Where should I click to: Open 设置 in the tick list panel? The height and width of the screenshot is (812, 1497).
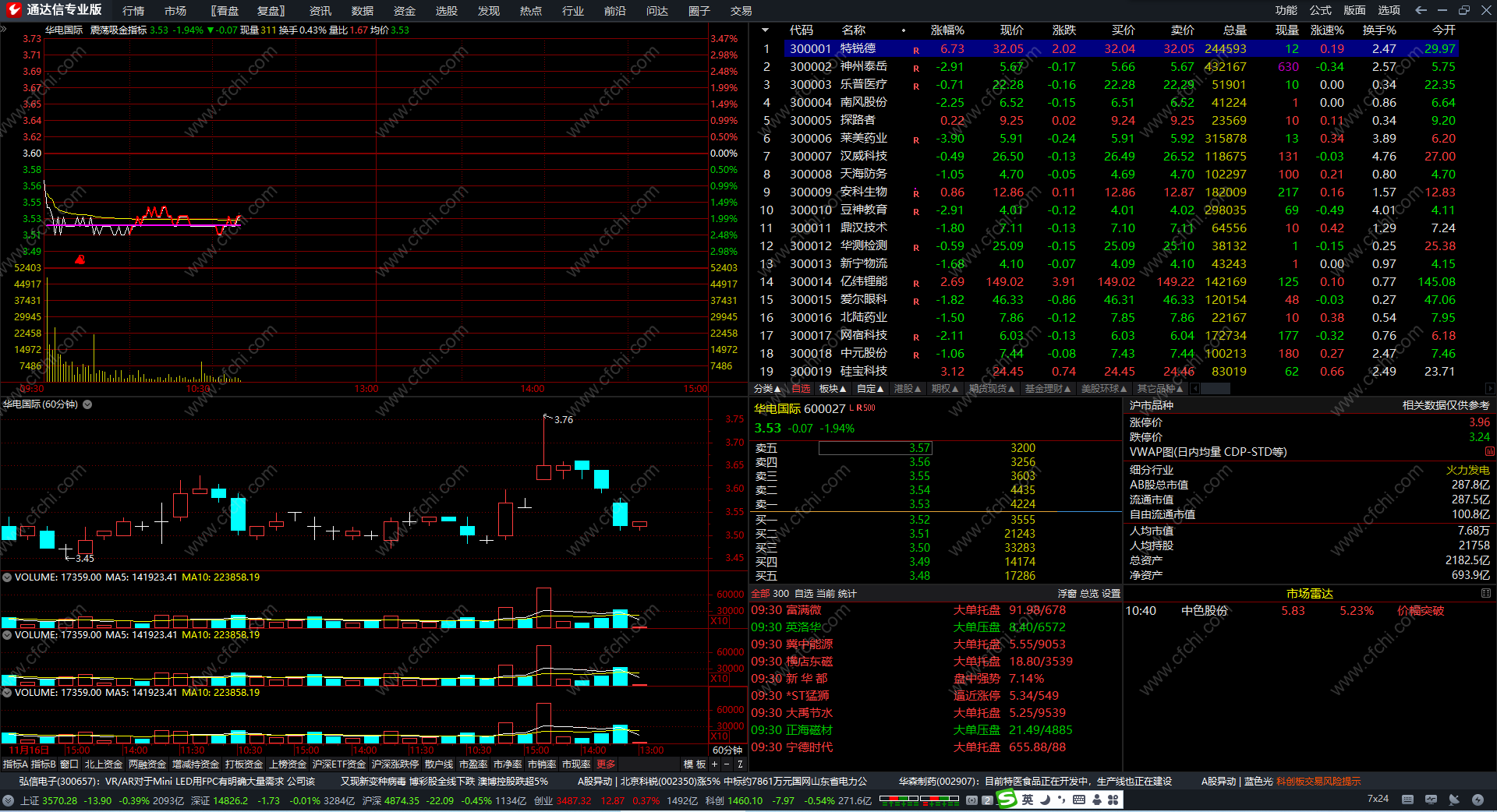coord(1111,594)
